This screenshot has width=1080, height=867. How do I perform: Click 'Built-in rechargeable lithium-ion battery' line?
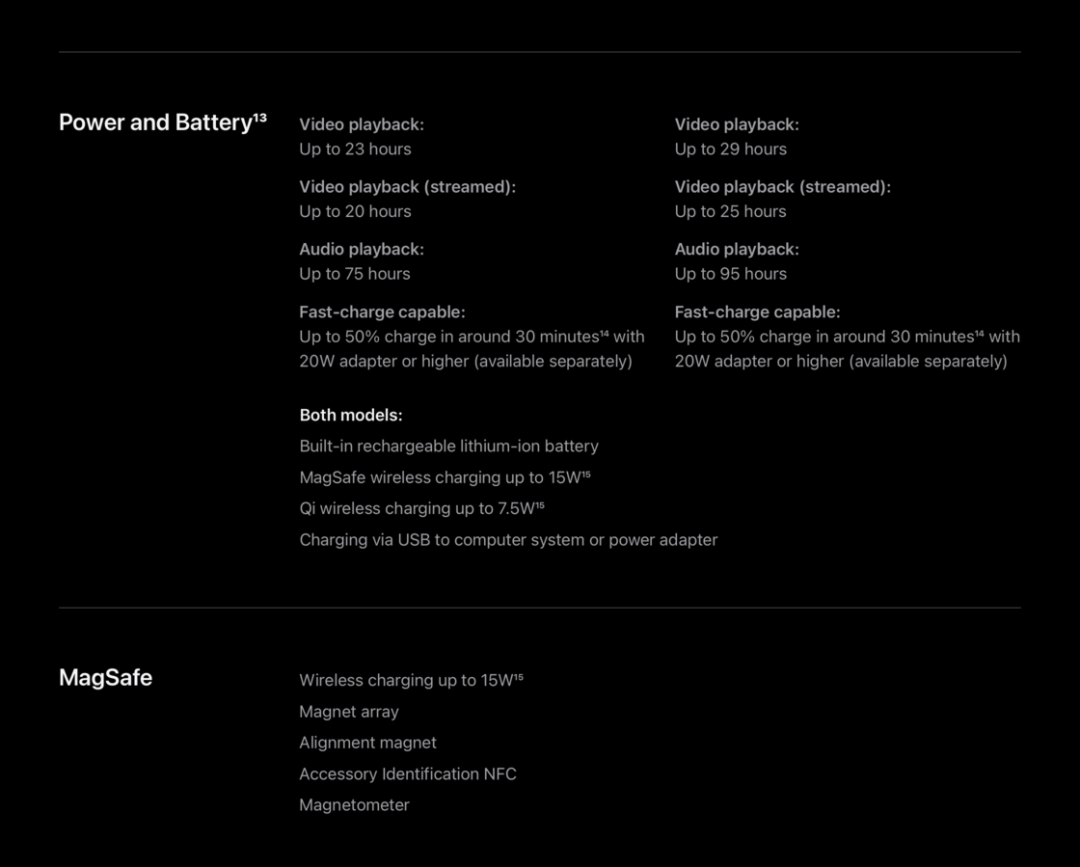click(449, 446)
